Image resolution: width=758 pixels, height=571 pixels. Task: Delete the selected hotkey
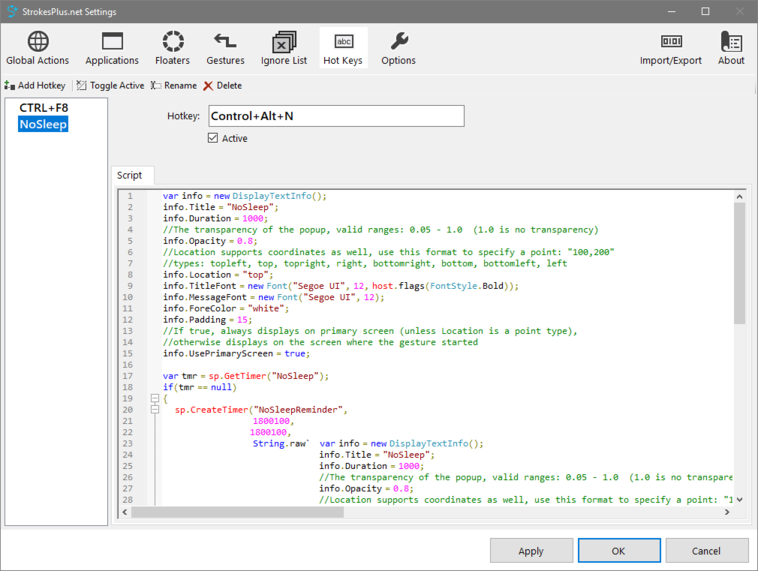[x=223, y=86]
